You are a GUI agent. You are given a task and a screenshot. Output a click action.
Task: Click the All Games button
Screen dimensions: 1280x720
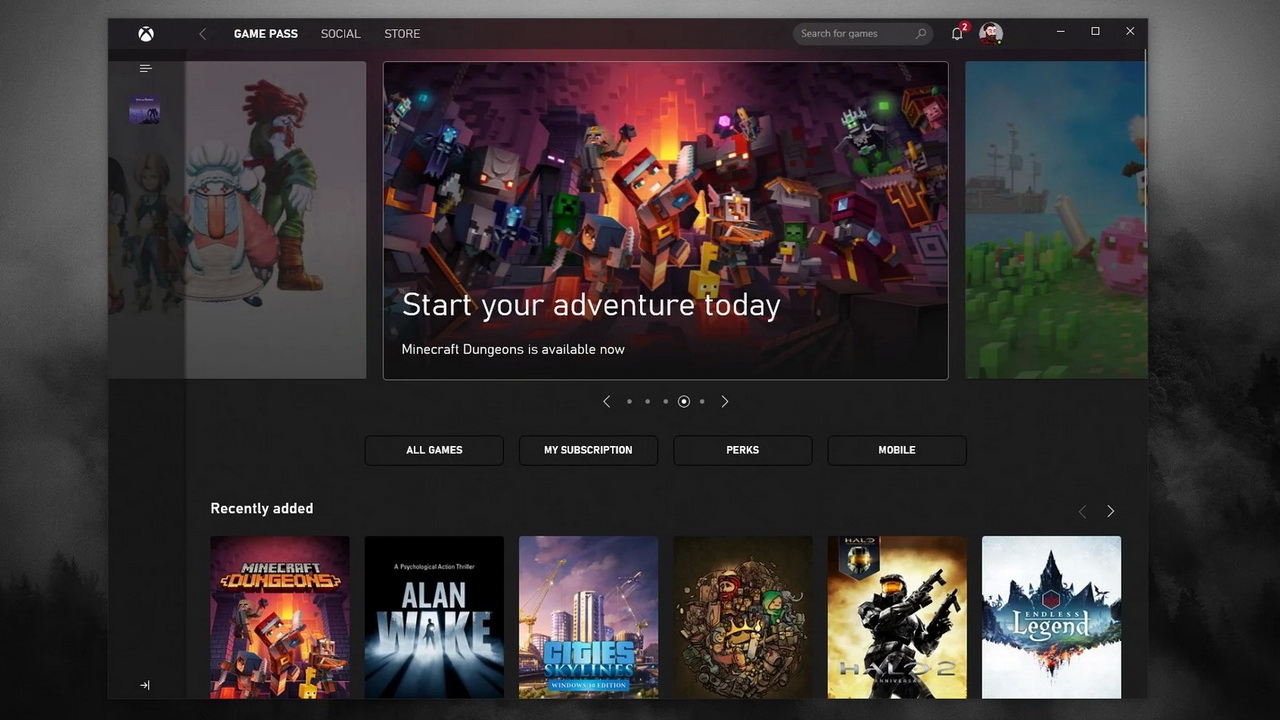(434, 450)
